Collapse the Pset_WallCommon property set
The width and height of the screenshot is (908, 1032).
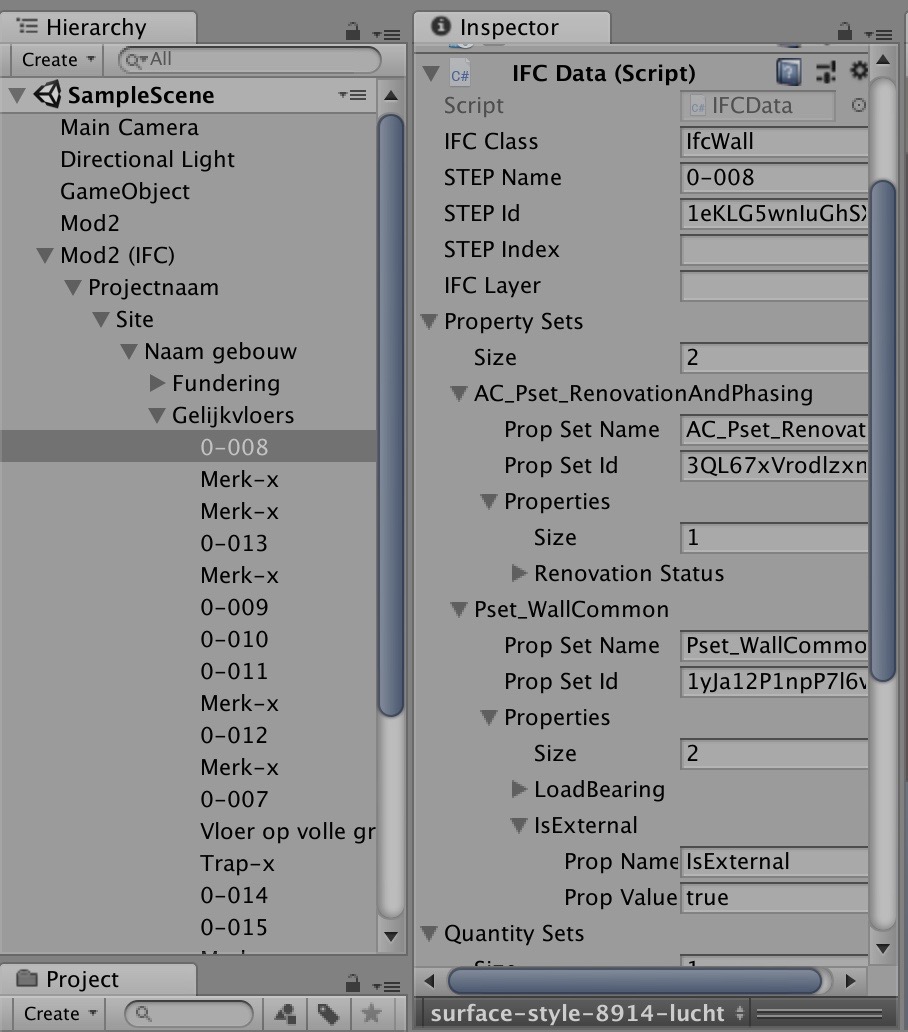click(x=459, y=609)
